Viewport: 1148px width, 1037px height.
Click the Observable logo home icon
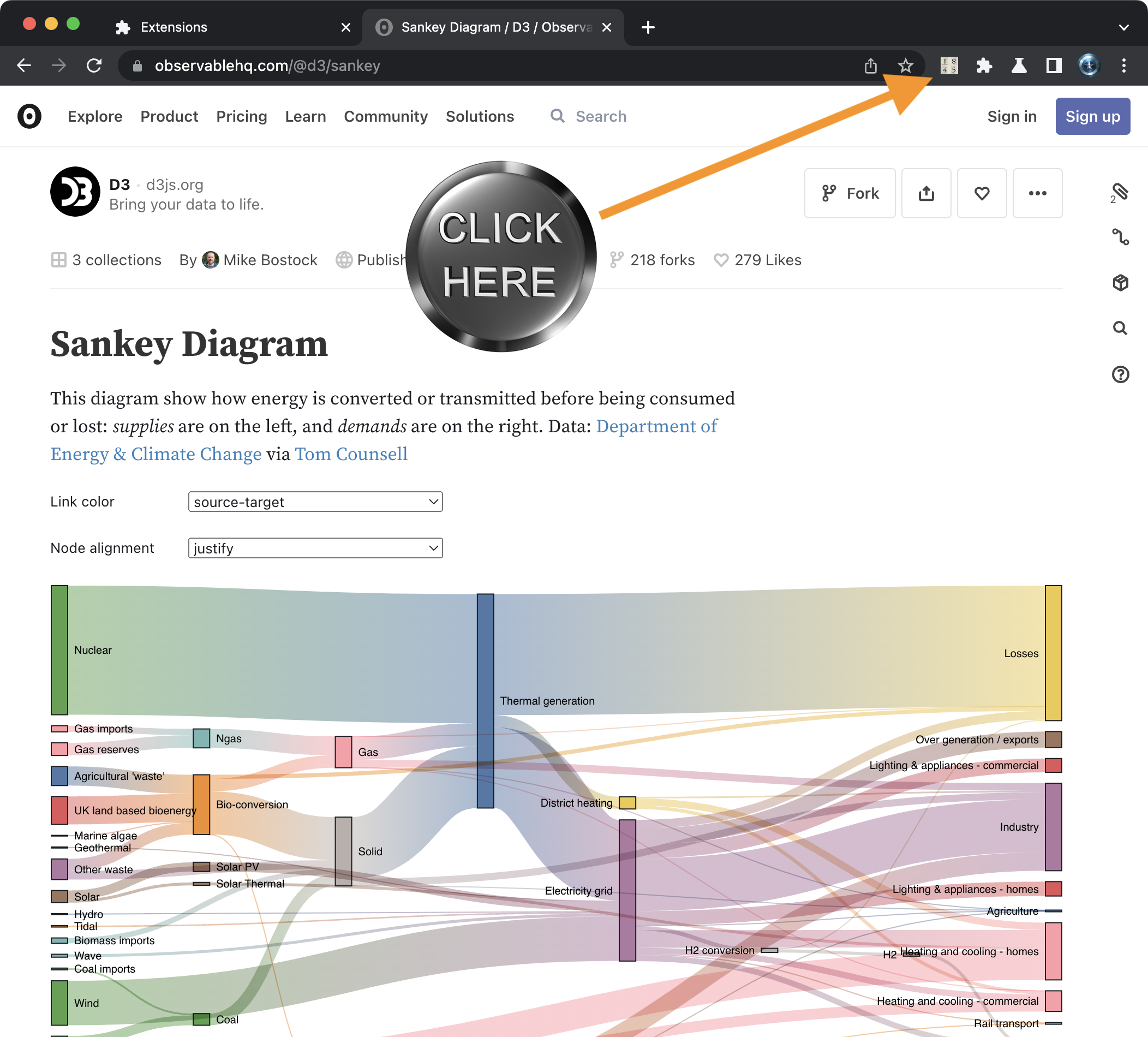pyautogui.click(x=29, y=116)
